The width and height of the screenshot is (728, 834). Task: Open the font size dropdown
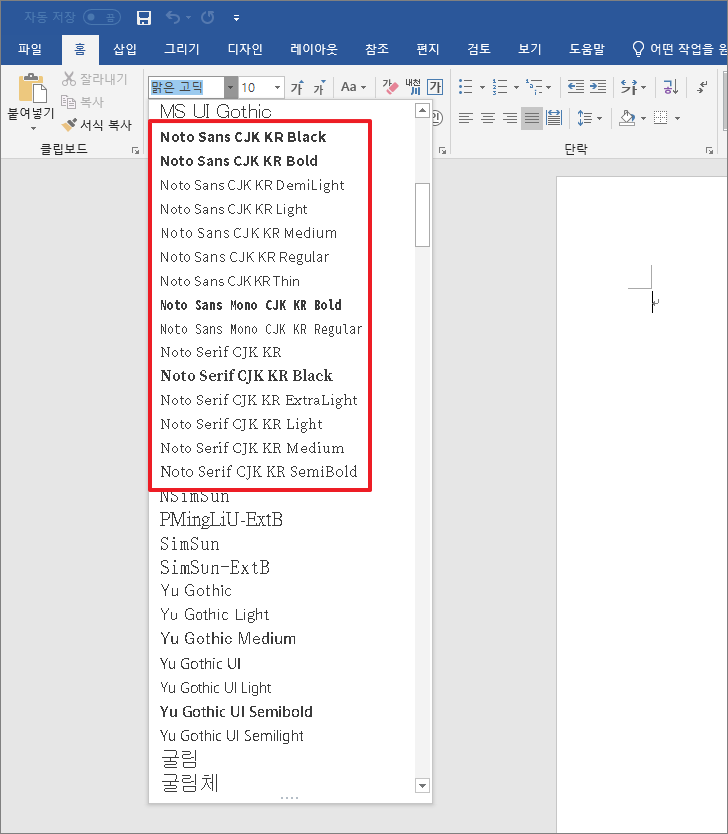(x=277, y=87)
